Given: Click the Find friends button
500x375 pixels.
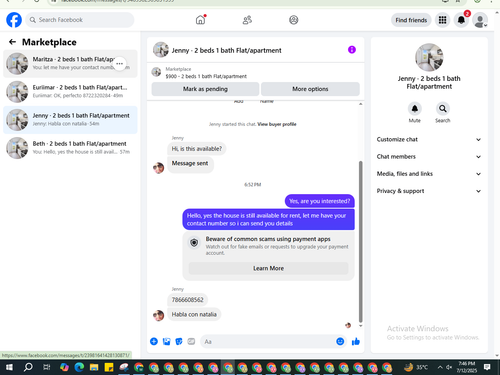Looking at the screenshot, I should [411, 20].
